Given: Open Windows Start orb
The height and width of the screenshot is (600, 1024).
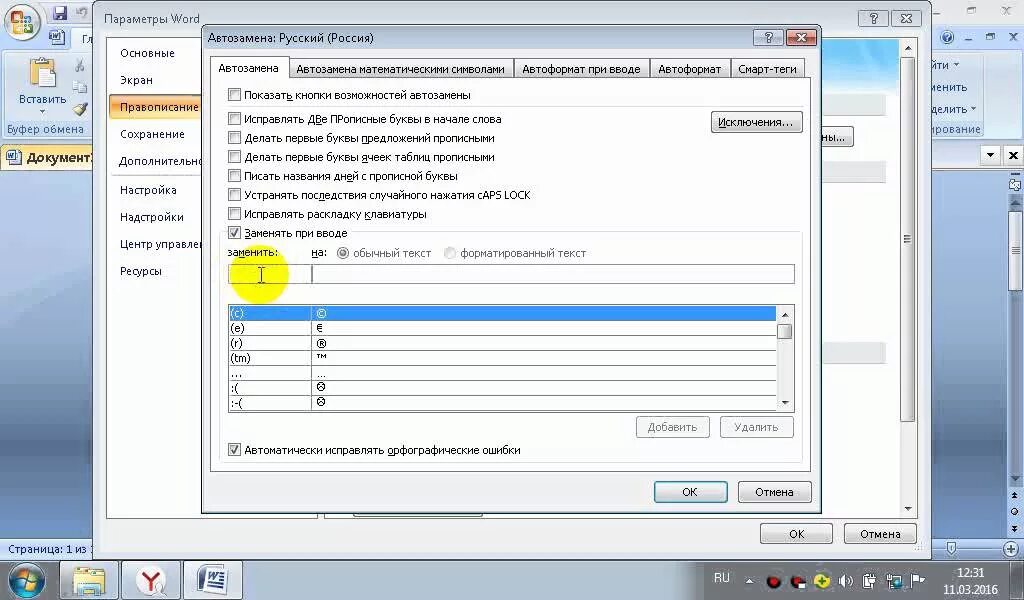Looking at the screenshot, I should click(25, 580).
